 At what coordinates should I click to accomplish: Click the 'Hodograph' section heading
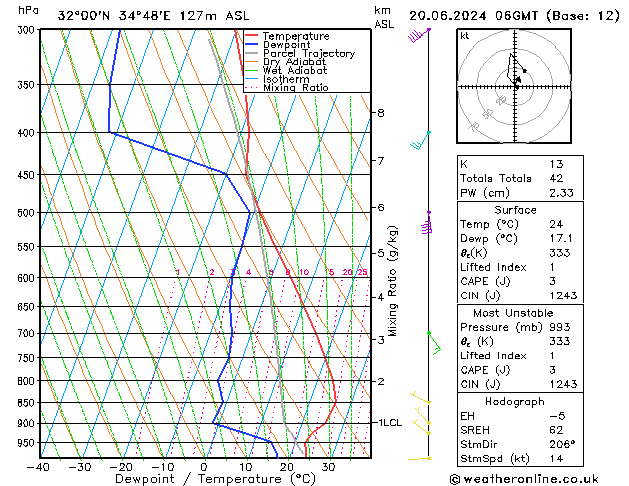515,402
